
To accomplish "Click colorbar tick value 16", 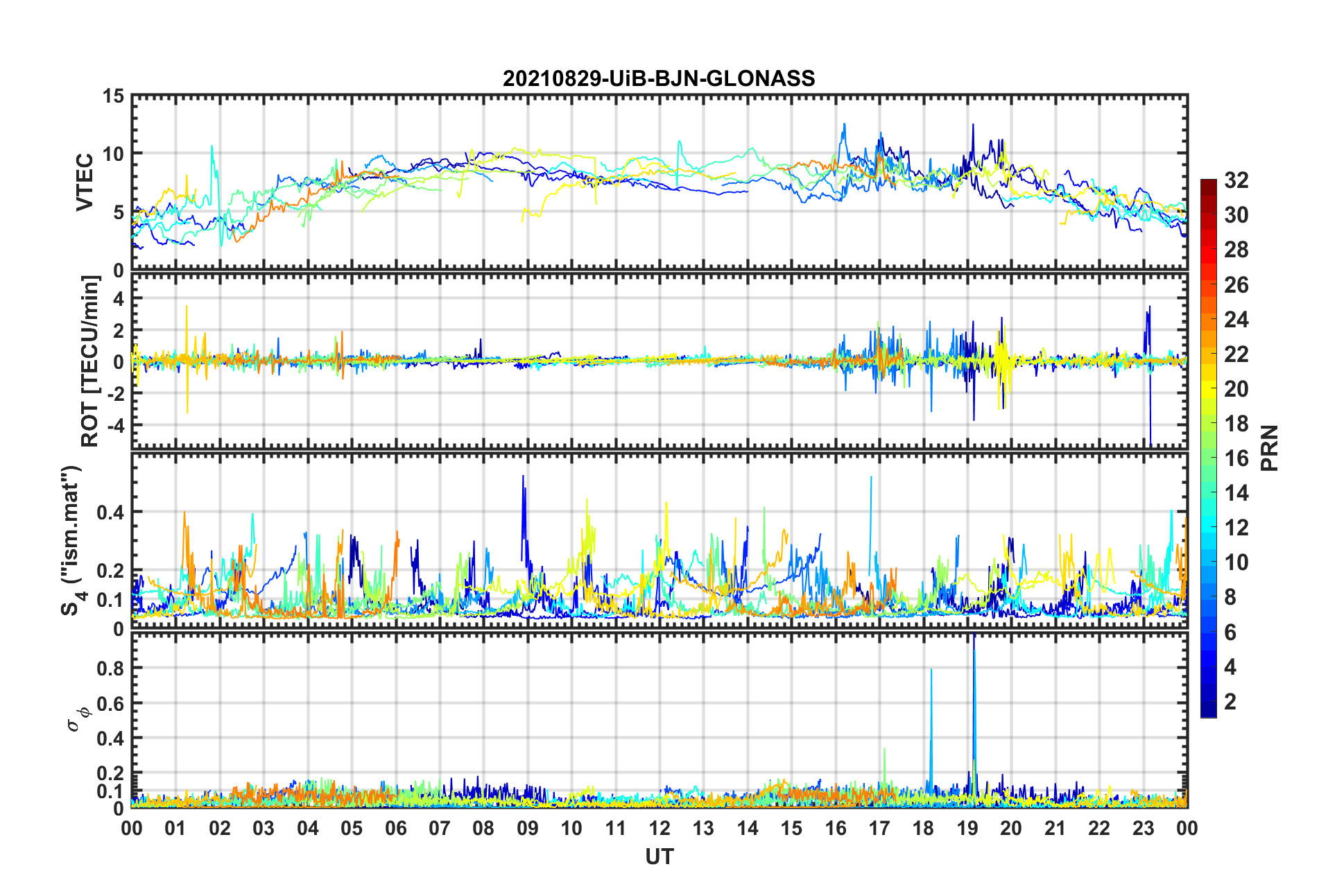I will 1236,458.
